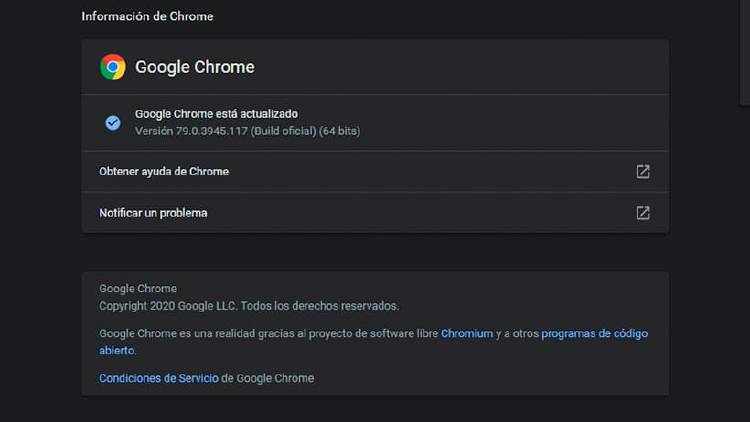Click the (64 bits) text in the version line

(x=340, y=131)
